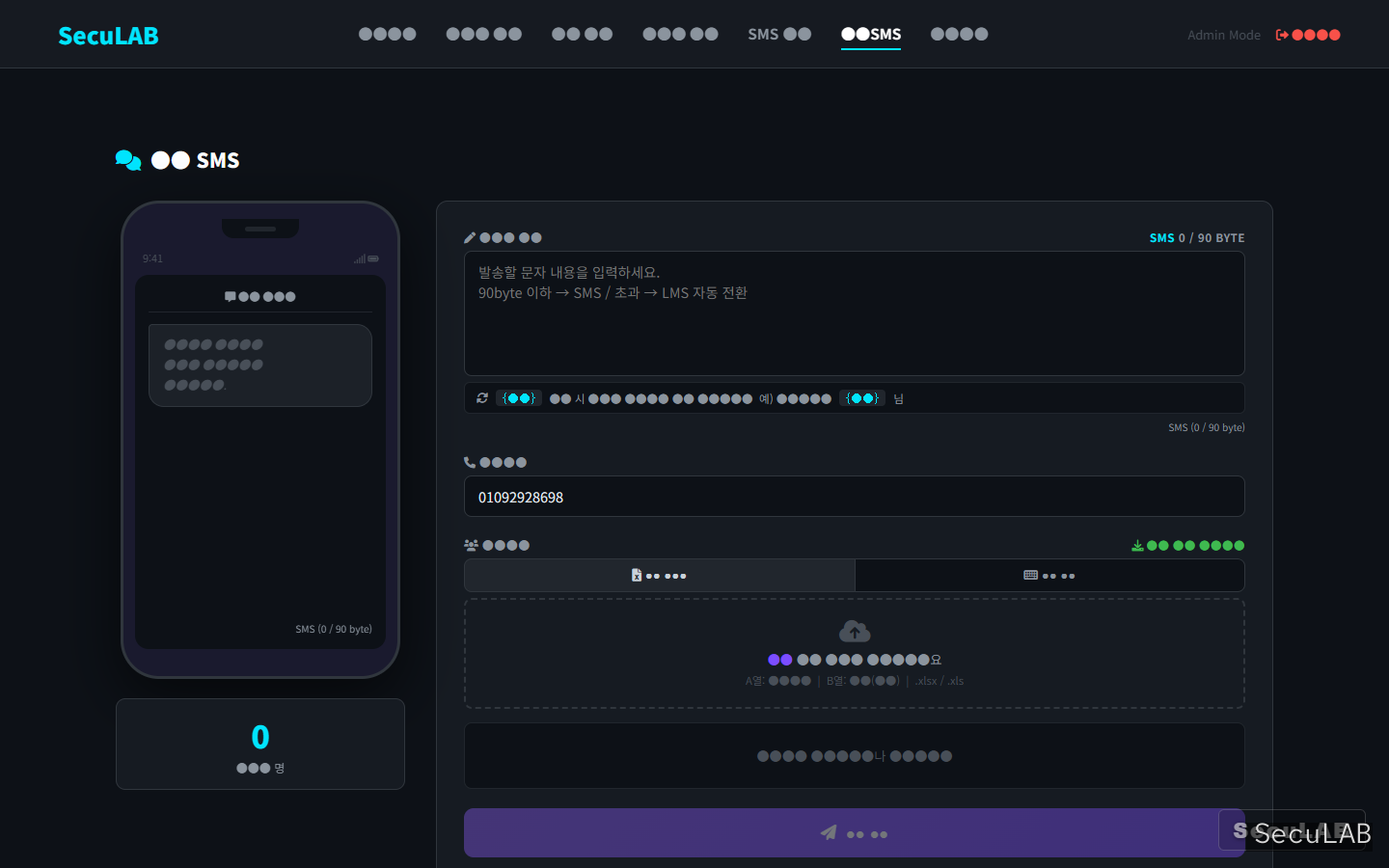Click the cloud upload icon in dropzone

pos(855,632)
